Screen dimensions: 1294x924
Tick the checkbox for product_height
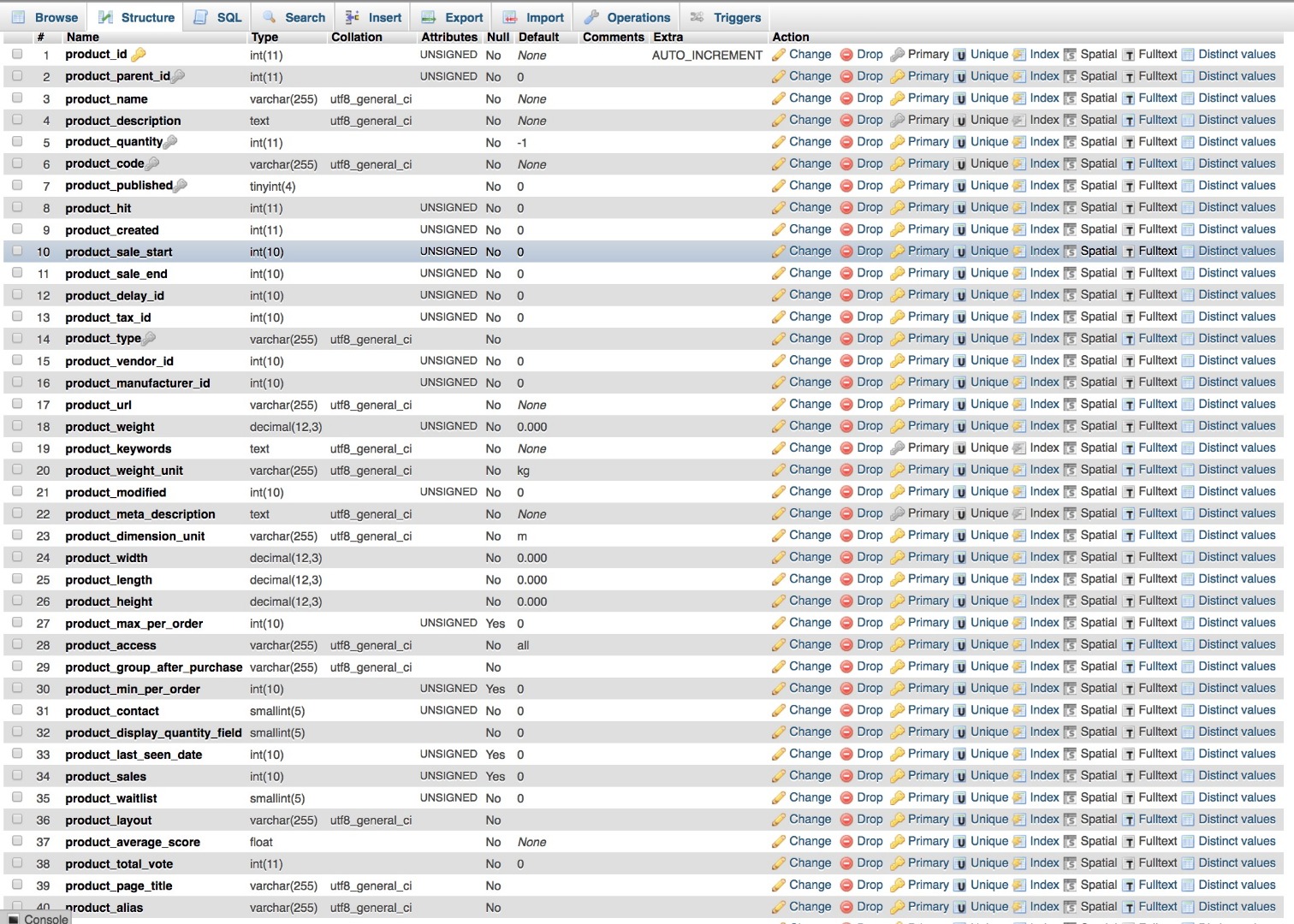(17, 601)
